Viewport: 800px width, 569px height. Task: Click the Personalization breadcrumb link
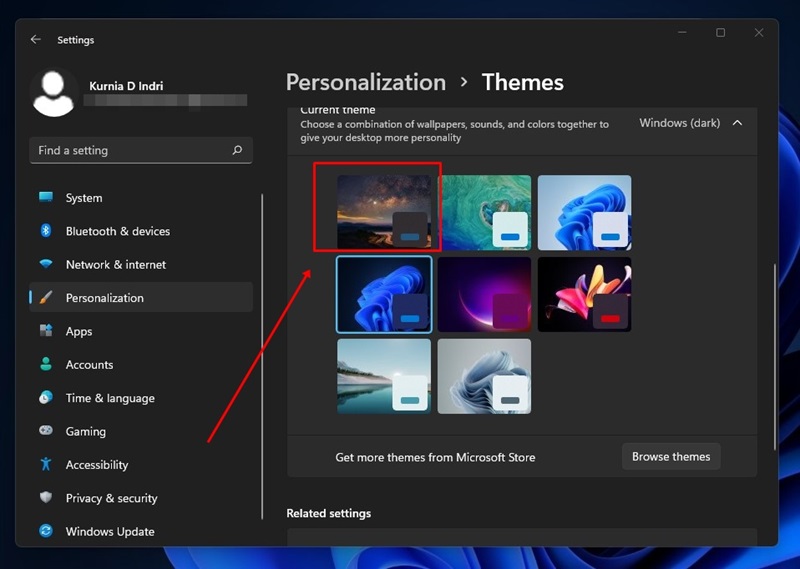point(365,82)
